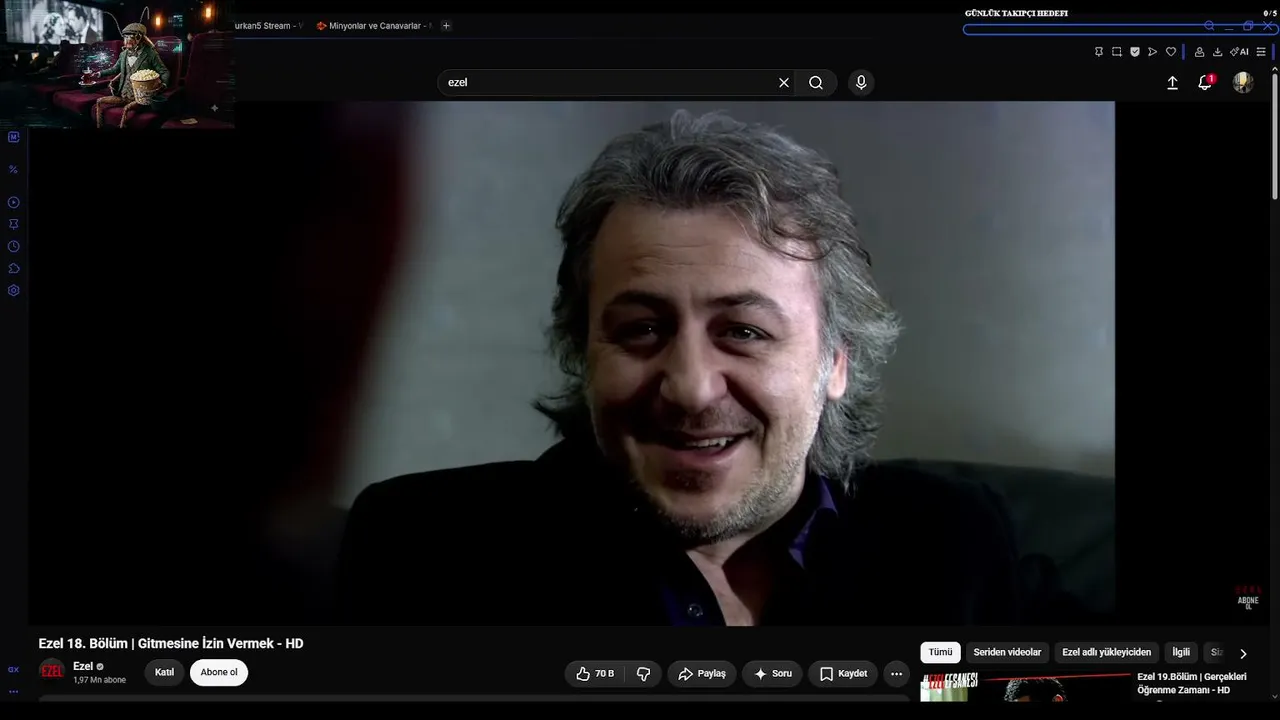
Task: Click the "1,97 Mn abone" subscriber count
Action: point(99,680)
